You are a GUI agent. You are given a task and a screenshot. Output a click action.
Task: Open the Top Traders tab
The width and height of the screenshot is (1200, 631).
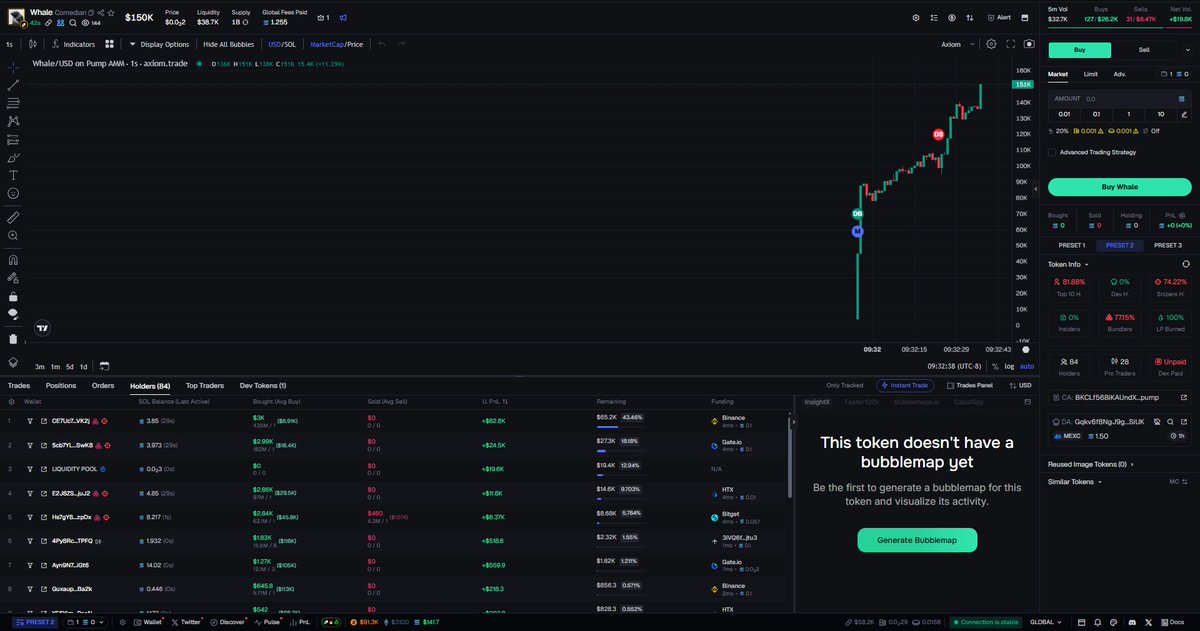pyautogui.click(x=205, y=385)
